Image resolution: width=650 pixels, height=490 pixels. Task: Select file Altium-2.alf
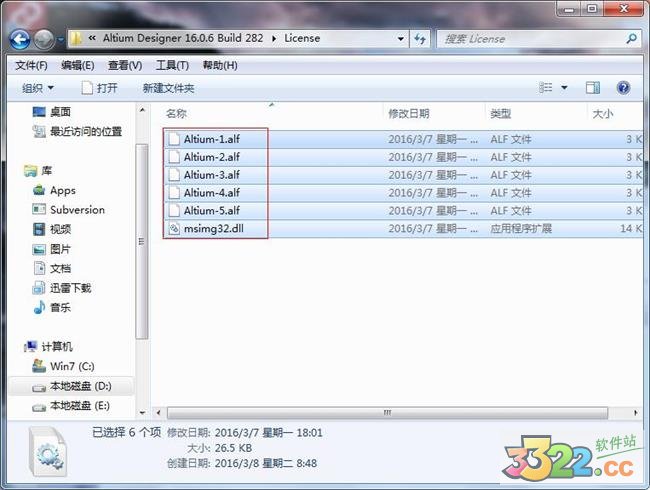tap(403, 157)
